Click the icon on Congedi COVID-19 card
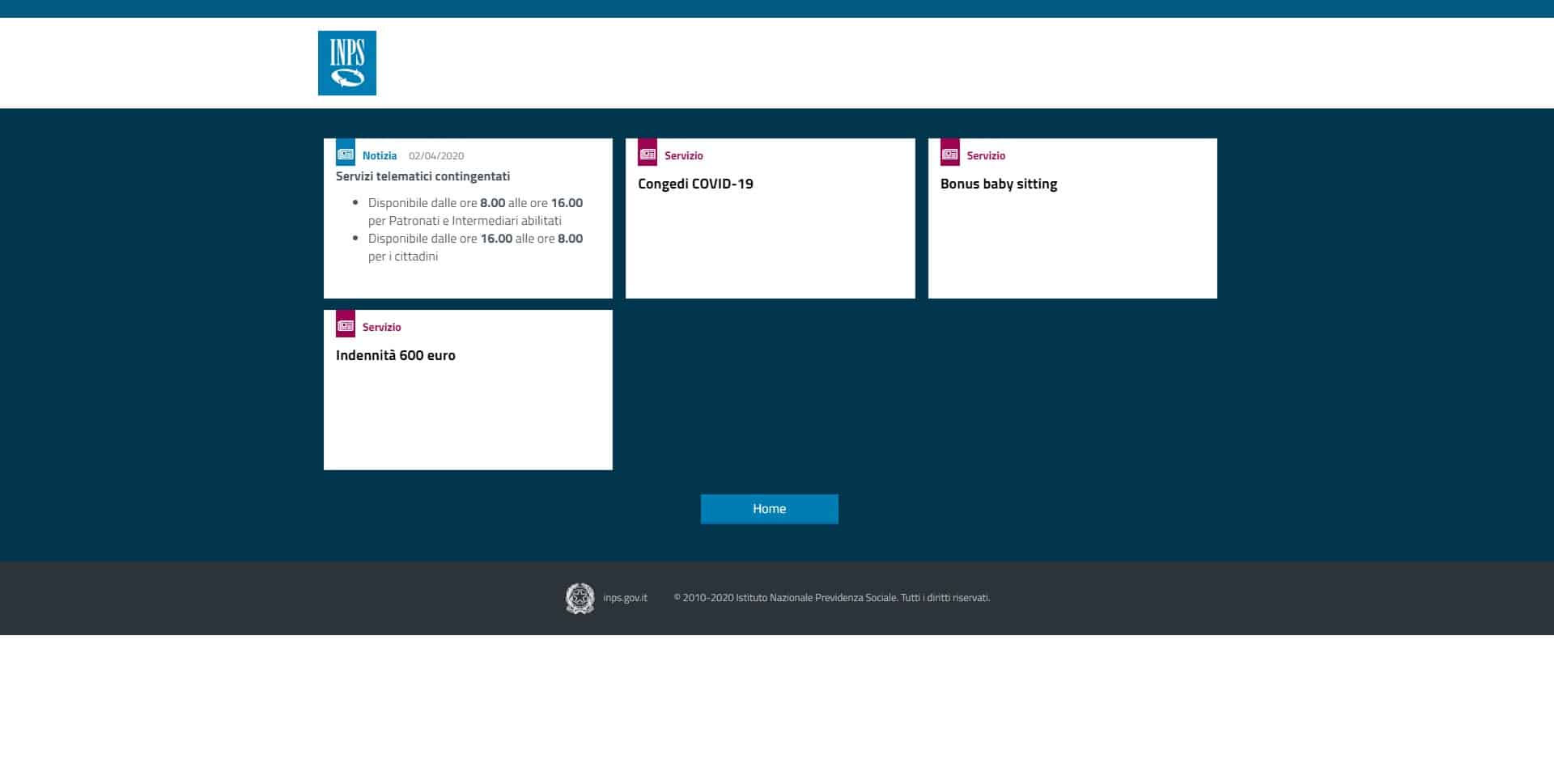1554x784 pixels. 647,153
